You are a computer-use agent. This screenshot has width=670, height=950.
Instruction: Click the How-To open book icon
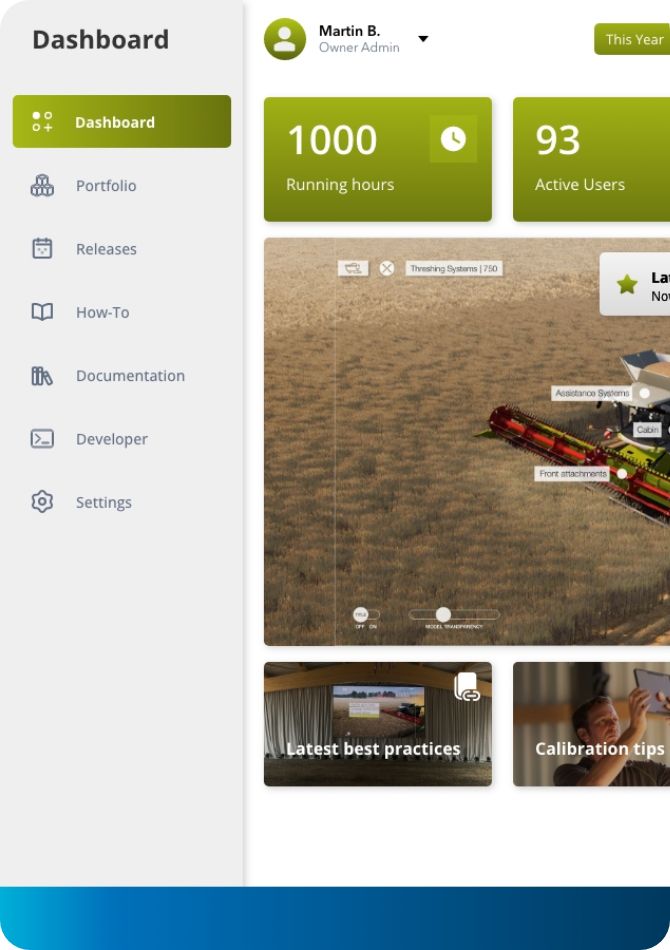(x=42, y=312)
